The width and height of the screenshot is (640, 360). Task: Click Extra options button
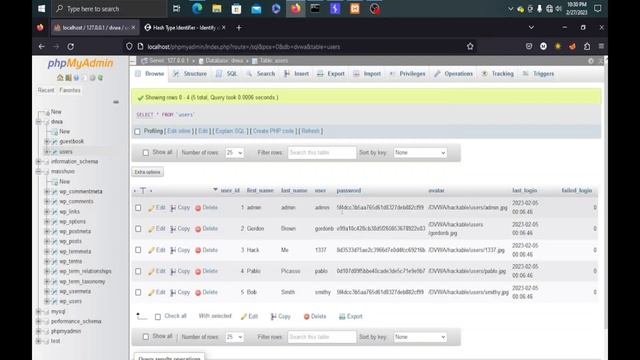pyautogui.click(x=148, y=172)
